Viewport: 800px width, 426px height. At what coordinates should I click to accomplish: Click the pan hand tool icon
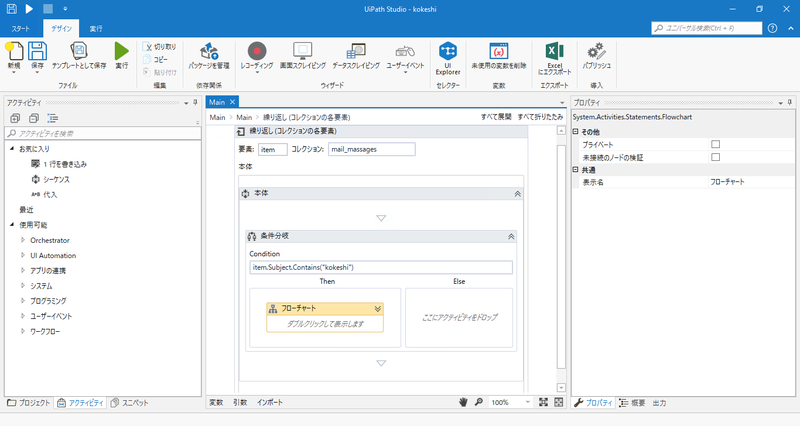(x=463, y=402)
